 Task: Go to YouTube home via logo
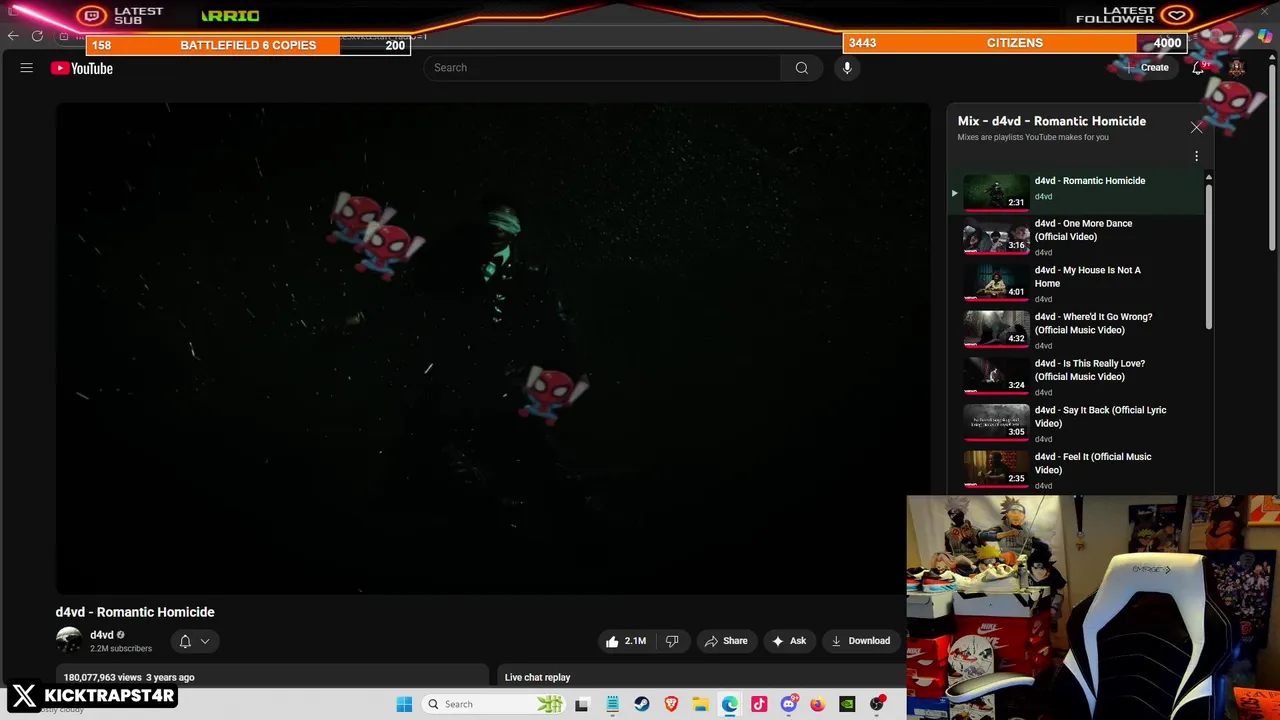pyautogui.click(x=82, y=68)
